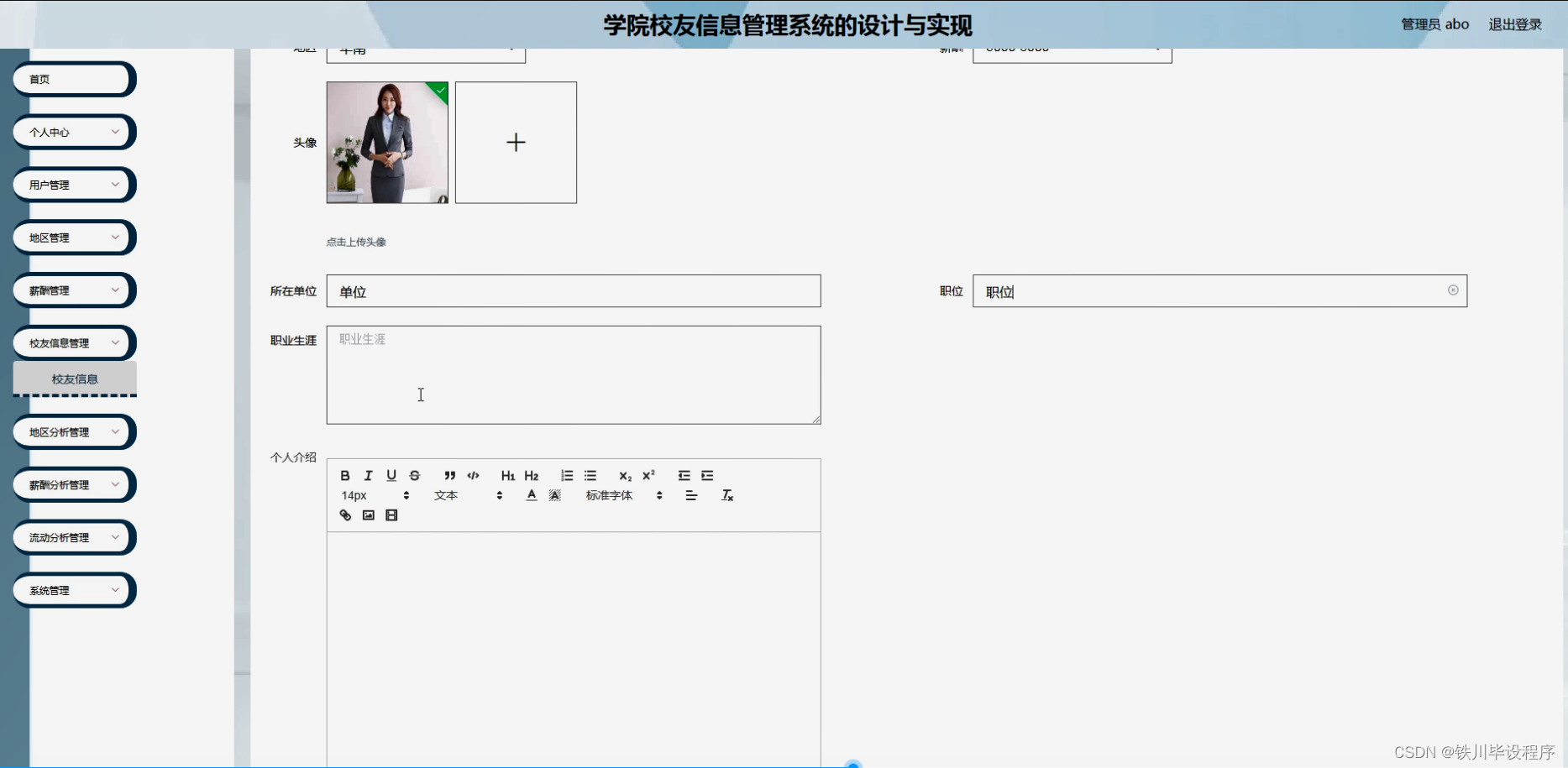The height and width of the screenshot is (768, 1568).
Task: Insert a hyperlink in the editor
Action: (x=344, y=515)
